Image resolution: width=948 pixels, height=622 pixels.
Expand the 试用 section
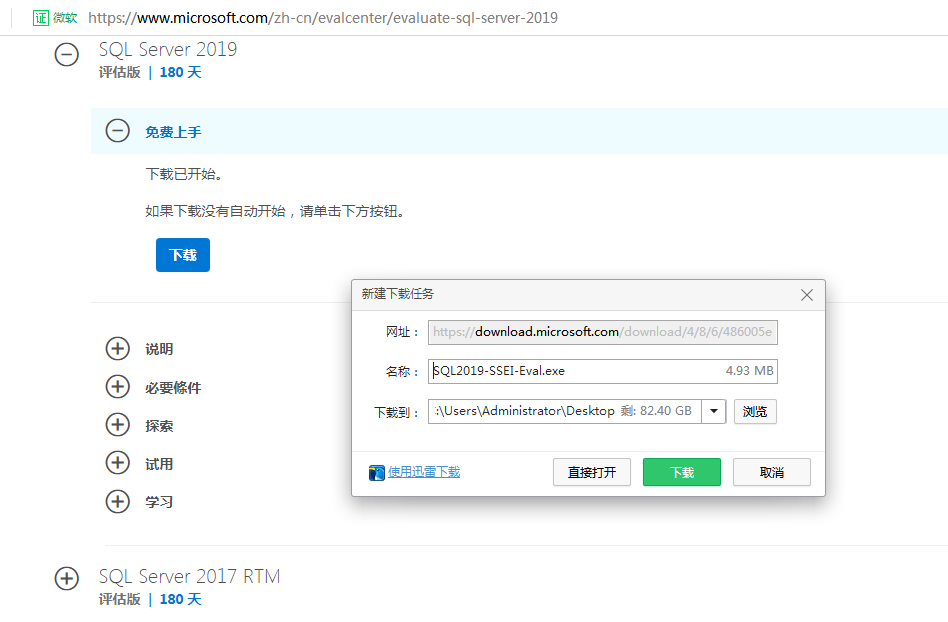coord(117,463)
